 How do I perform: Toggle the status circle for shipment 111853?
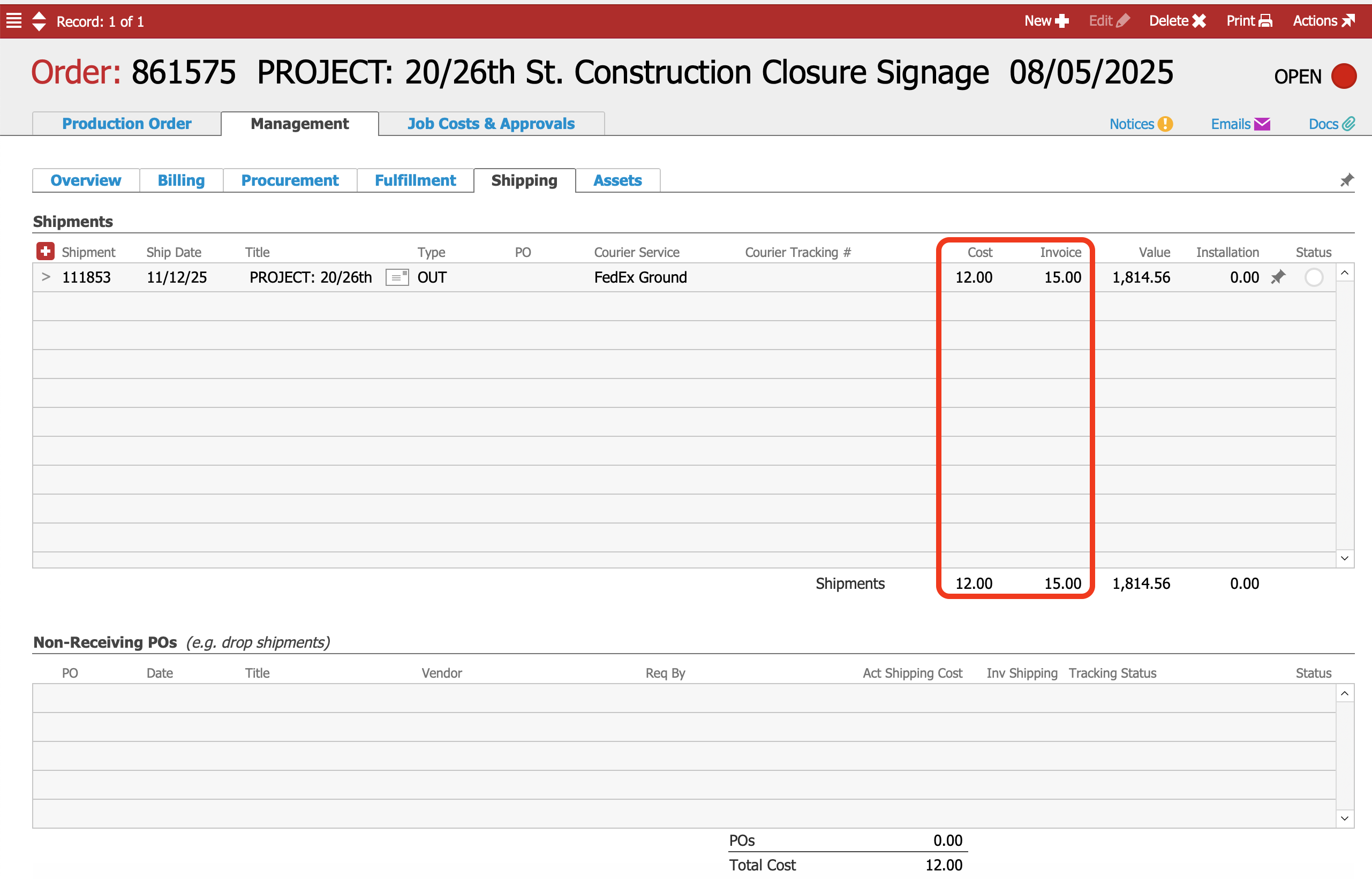pos(1313,277)
